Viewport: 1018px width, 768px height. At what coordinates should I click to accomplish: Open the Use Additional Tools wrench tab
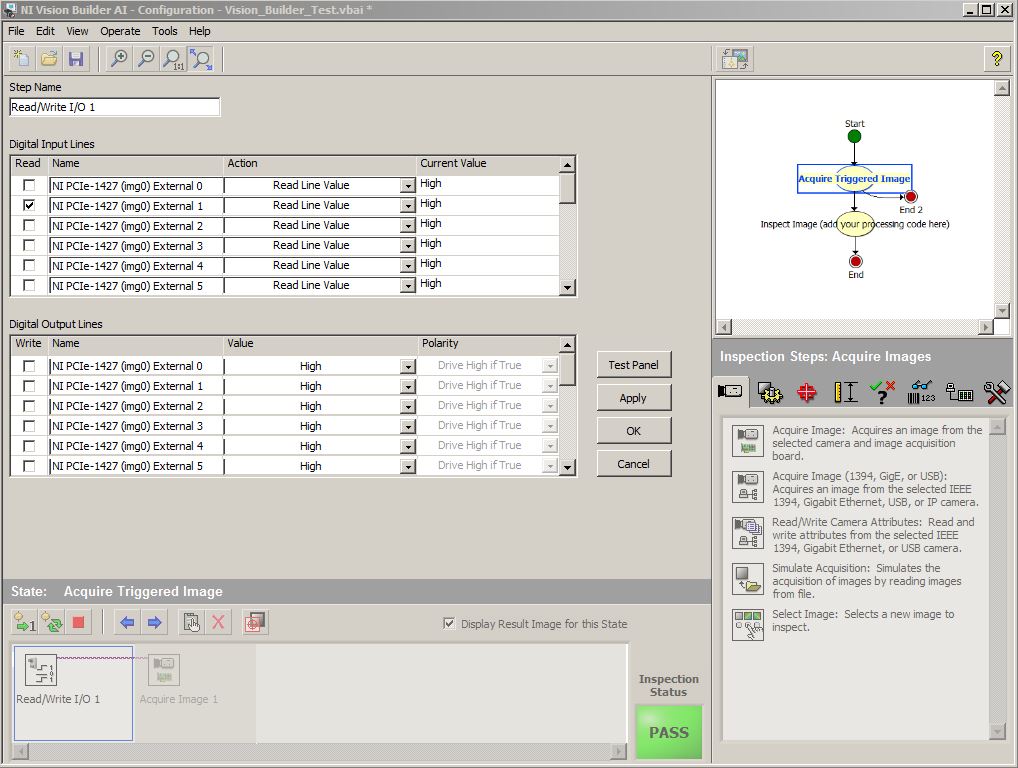click(x=996, y=392)
